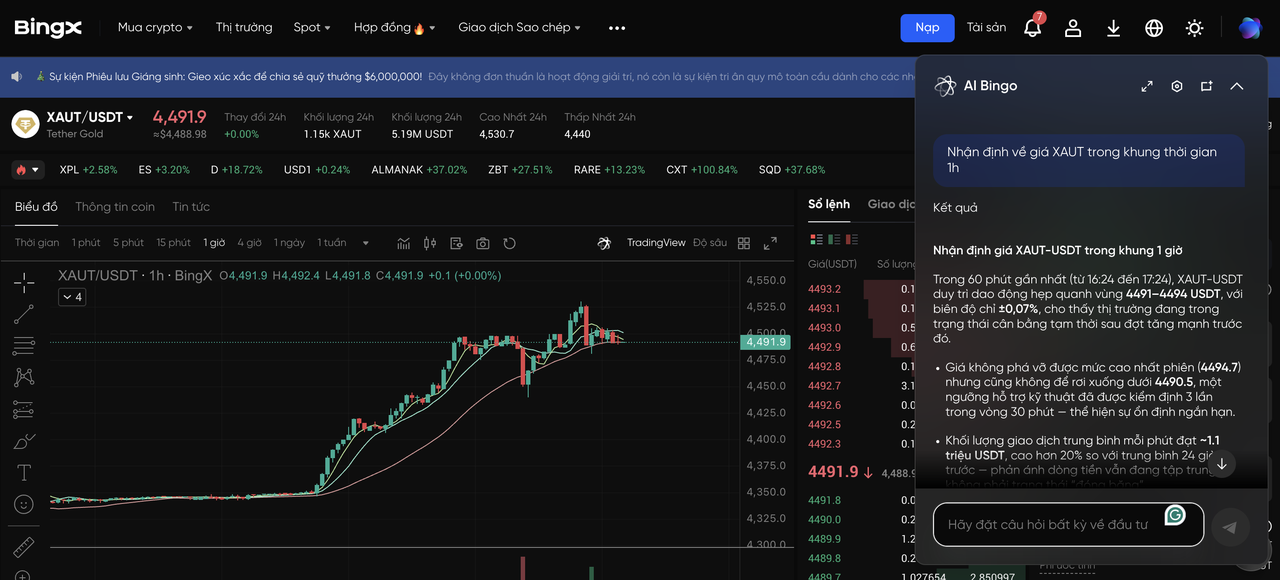Expand AI Bingo panel to fullscreen
1280x580 pixels.
pyautogui.click(x=1147, y=86)
